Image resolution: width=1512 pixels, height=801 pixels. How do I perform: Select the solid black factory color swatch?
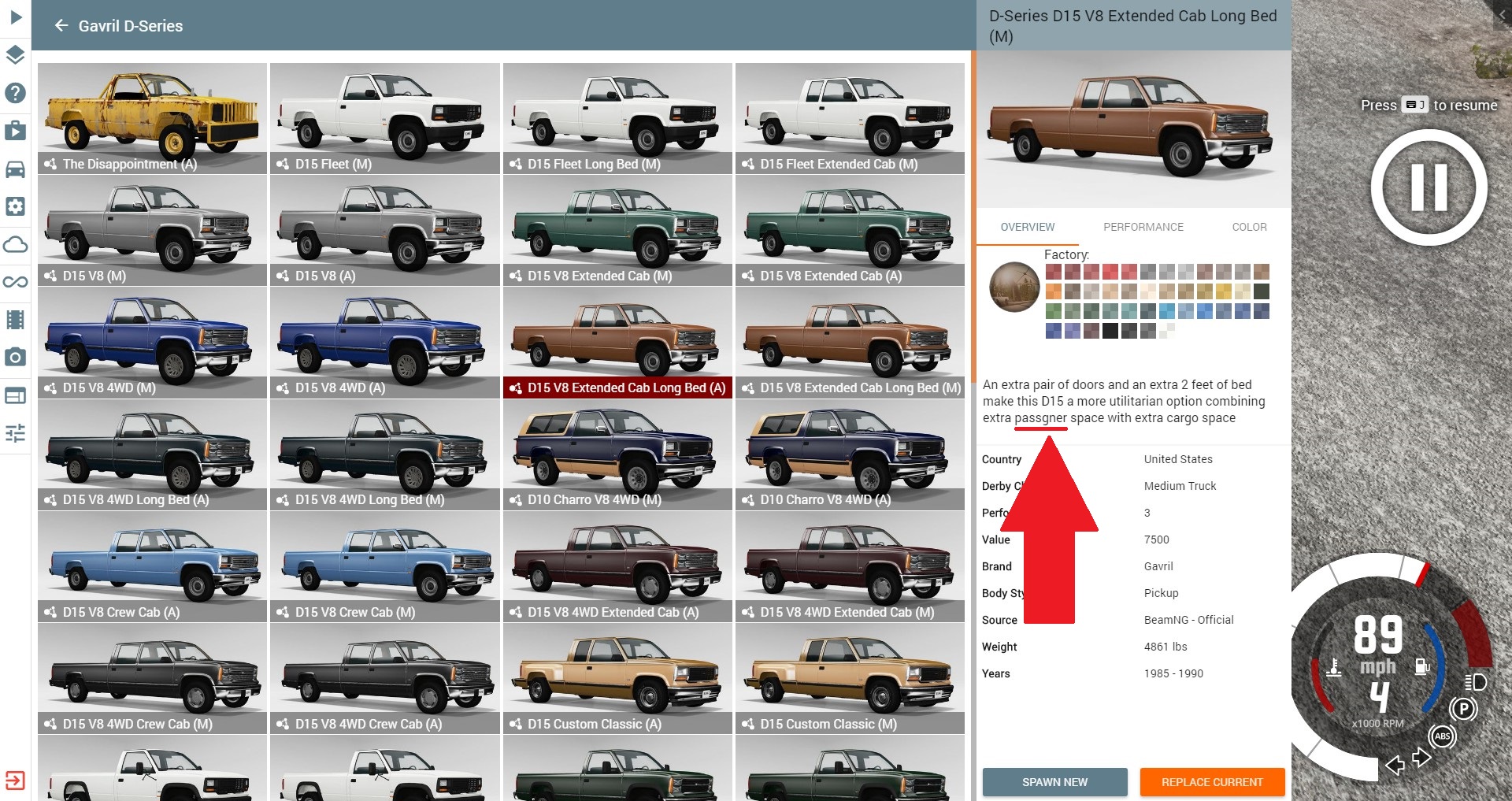pos(1110,331)
